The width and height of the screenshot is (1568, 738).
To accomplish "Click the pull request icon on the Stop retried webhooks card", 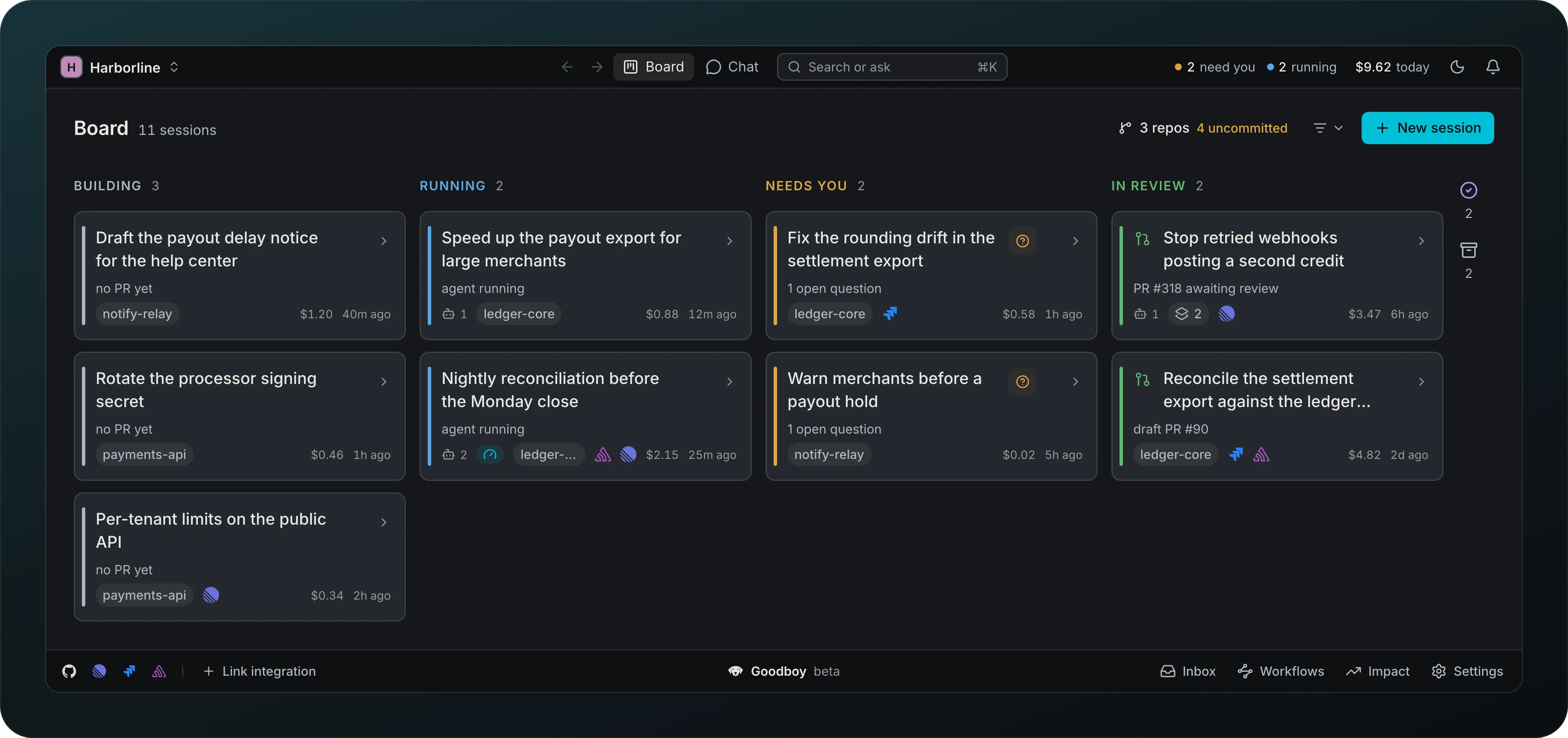I will point(1142,239).
